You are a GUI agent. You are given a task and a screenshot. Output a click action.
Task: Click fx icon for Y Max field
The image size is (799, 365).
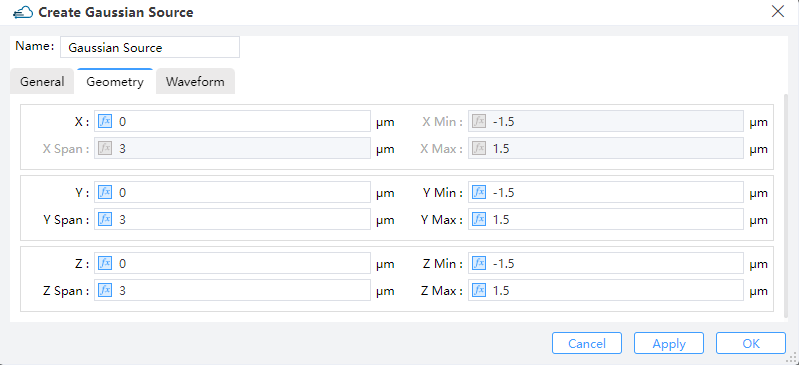click(x=479, y=219)
